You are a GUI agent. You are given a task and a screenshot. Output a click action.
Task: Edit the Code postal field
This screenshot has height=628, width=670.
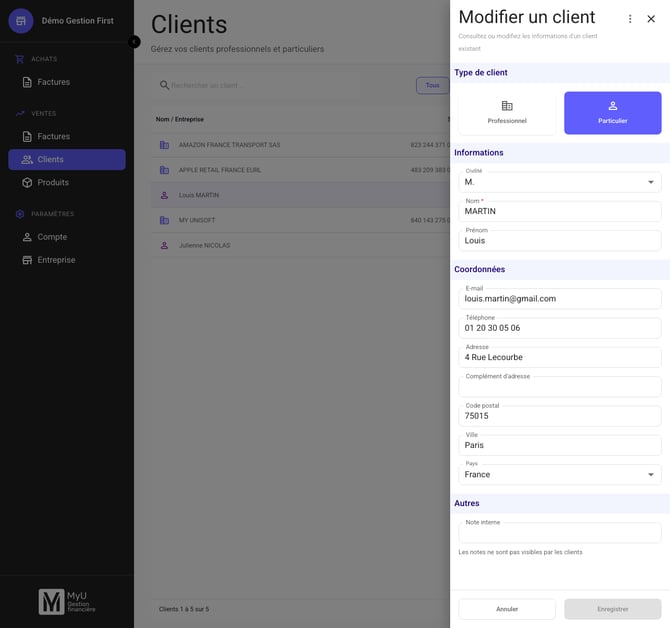[x=560, y=416]
